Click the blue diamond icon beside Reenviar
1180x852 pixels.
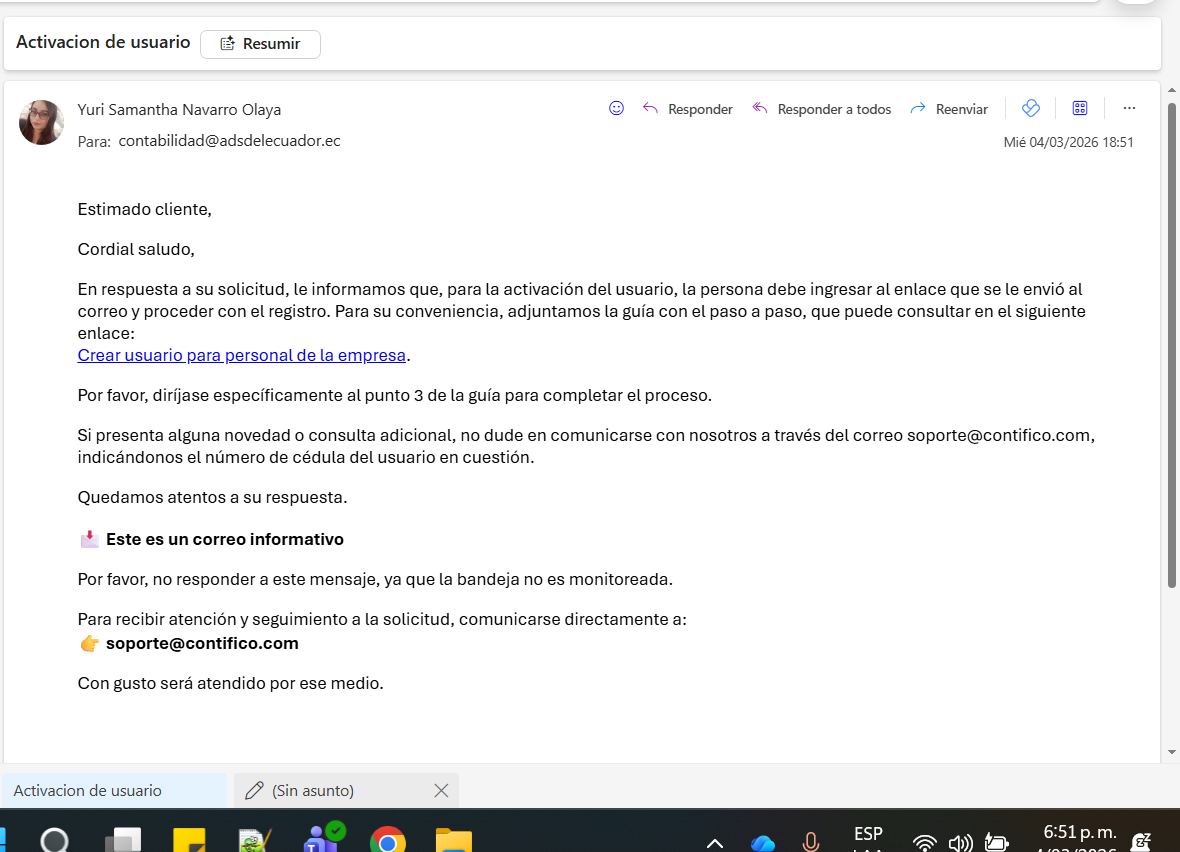1031,108
